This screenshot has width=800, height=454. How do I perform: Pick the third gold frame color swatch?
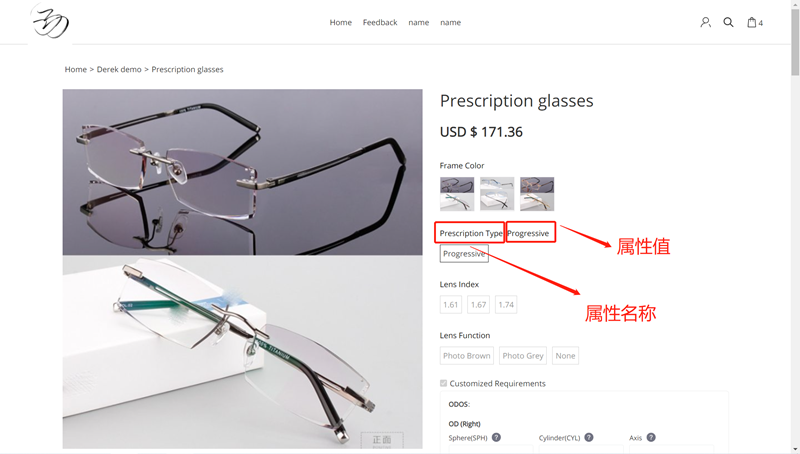click(537, 194)
